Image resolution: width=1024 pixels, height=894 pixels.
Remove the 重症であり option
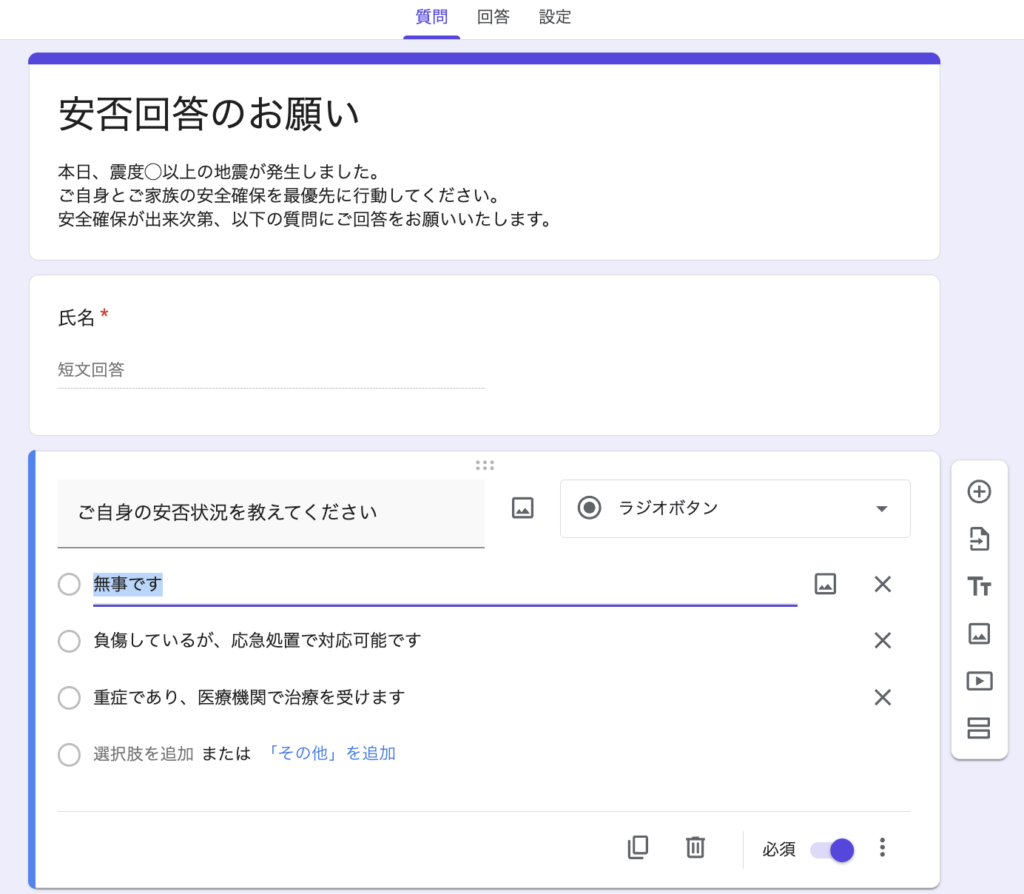(882, 697)
